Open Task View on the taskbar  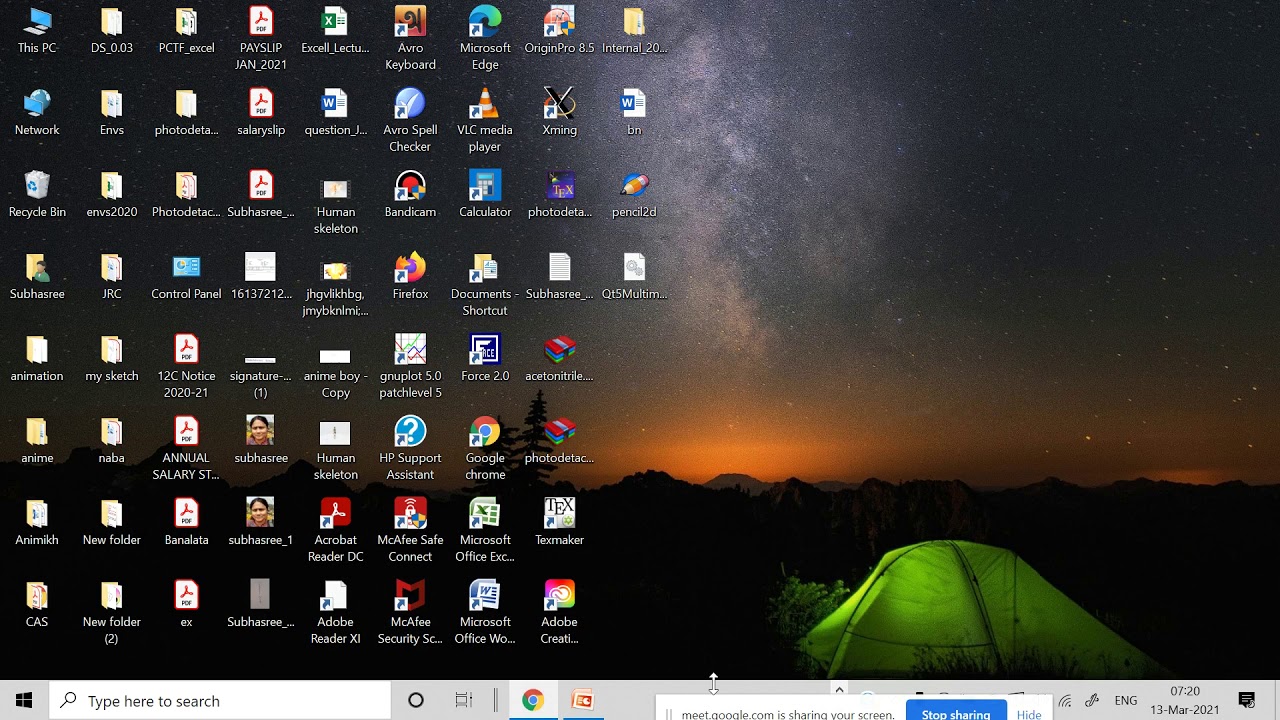pyautogui.click(x=463, y=700)
